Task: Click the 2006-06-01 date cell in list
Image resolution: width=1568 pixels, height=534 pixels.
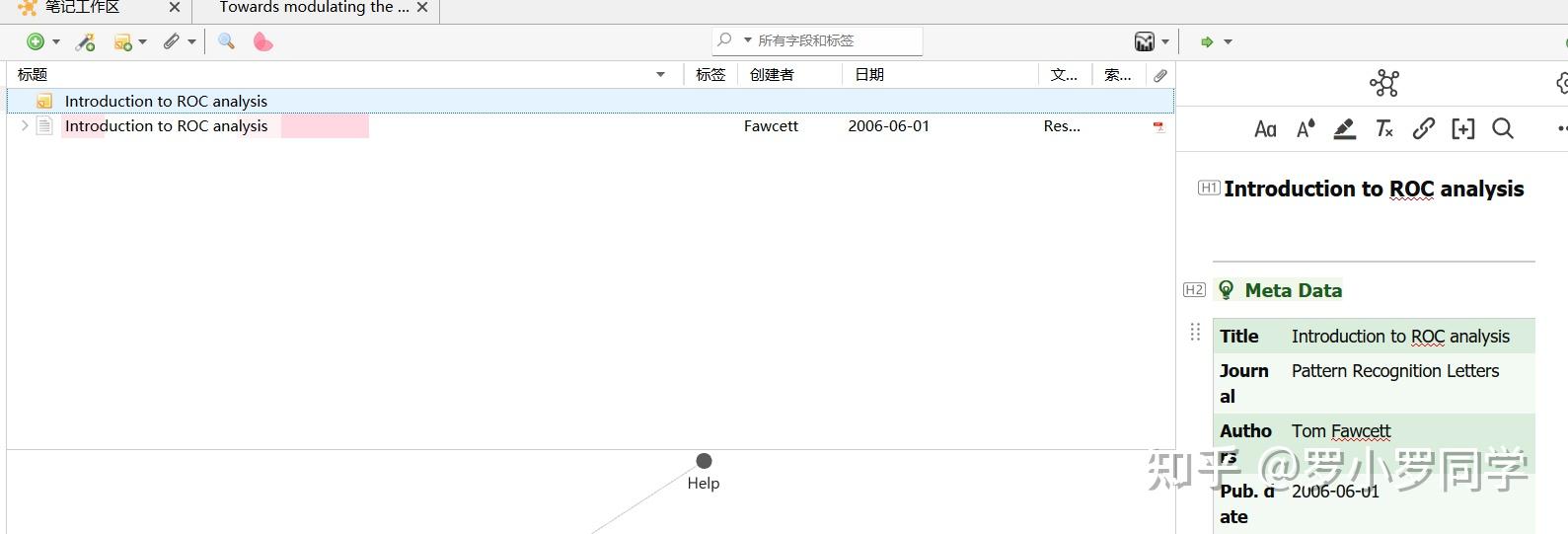Action: (888, 125)
